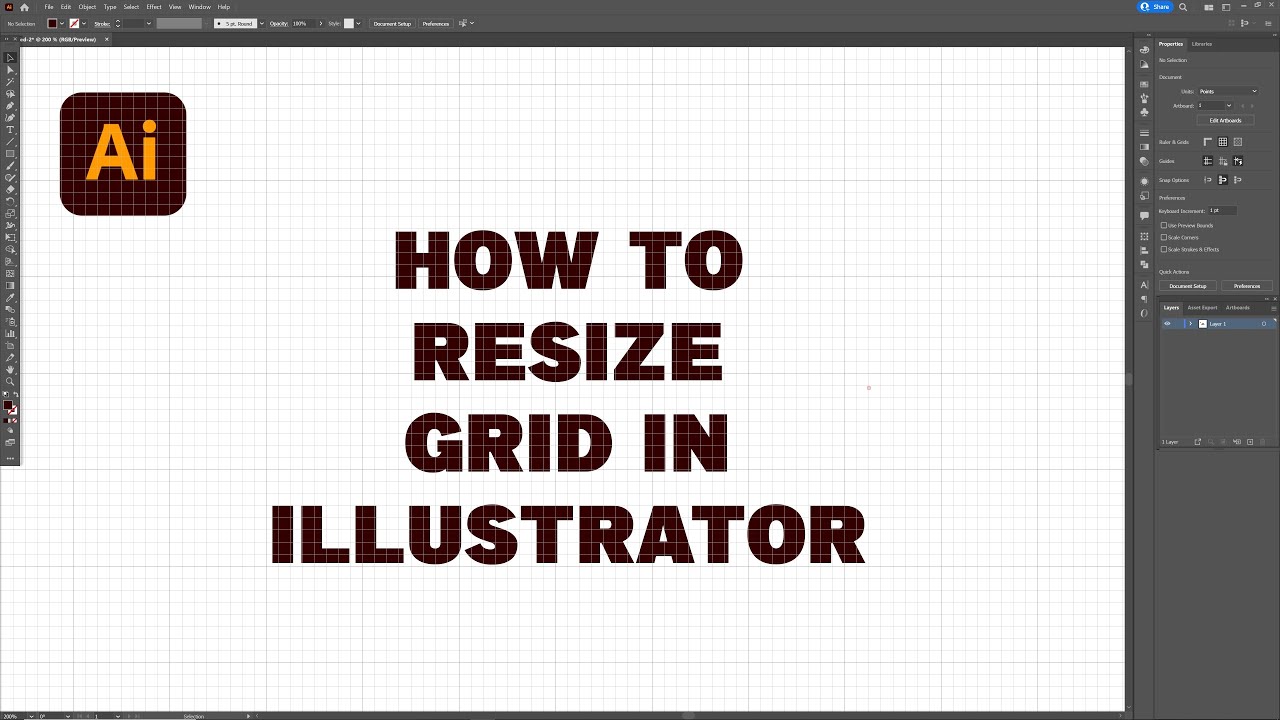This screenshot has height=720, width=1280.
Task: Hide Layer 1 with eye icon
Action: coord(1167,324)
